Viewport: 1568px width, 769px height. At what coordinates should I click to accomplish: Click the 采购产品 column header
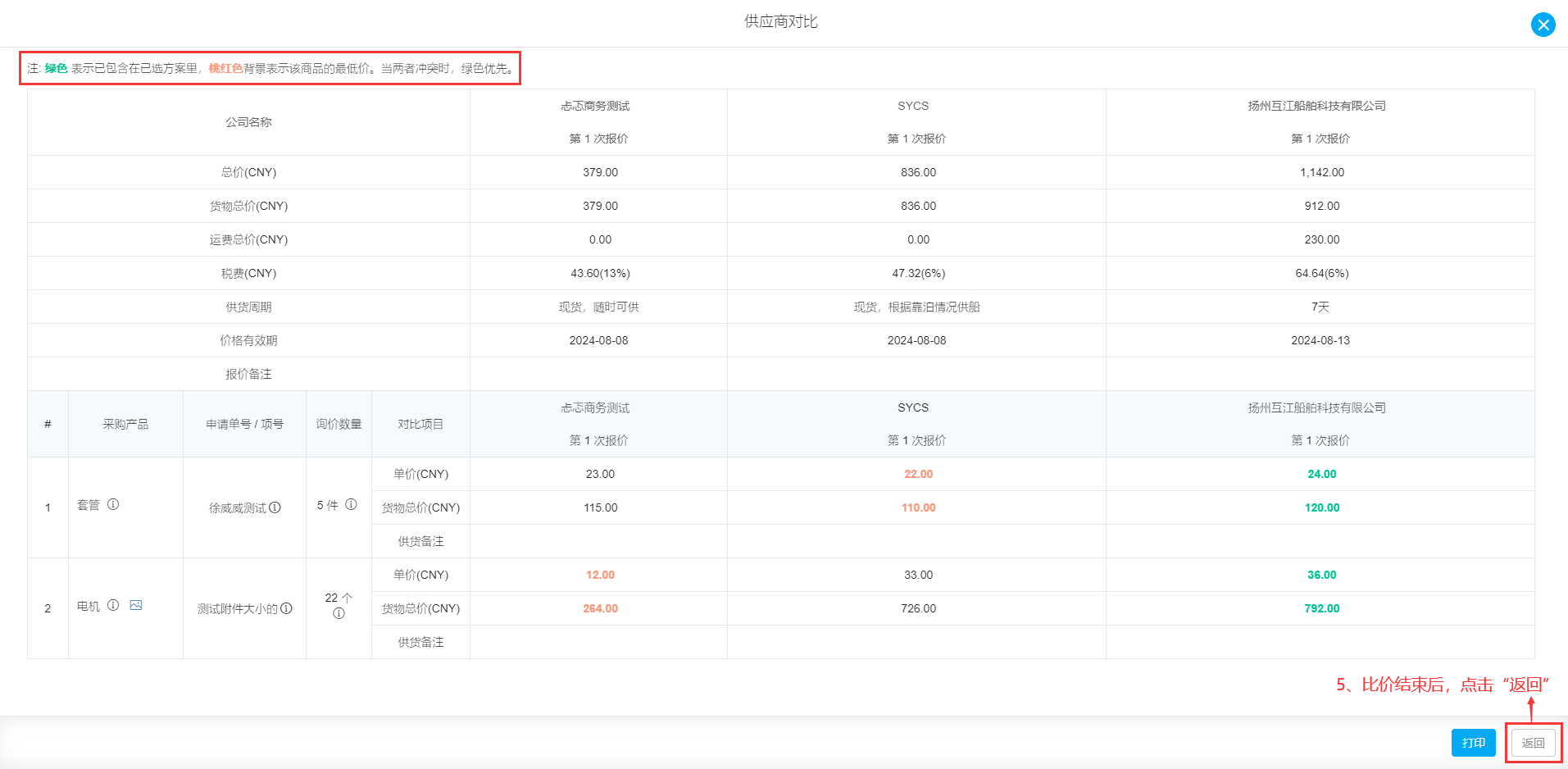point(125,424)
